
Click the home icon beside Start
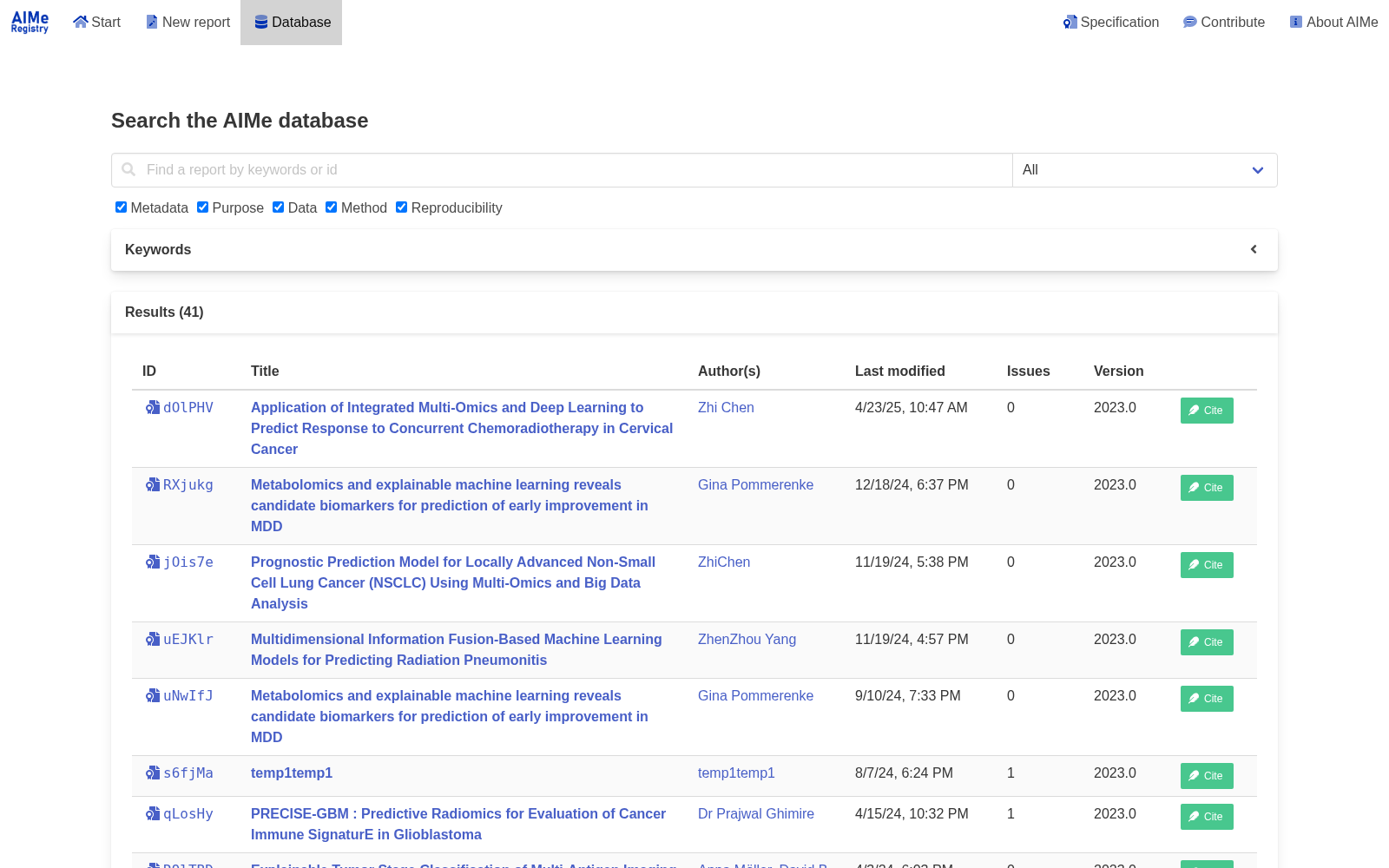[81, 22]
